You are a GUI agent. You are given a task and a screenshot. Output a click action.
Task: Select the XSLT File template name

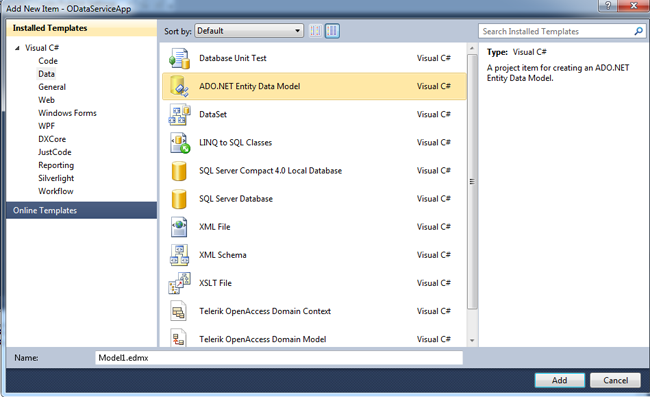click(215, 283)
